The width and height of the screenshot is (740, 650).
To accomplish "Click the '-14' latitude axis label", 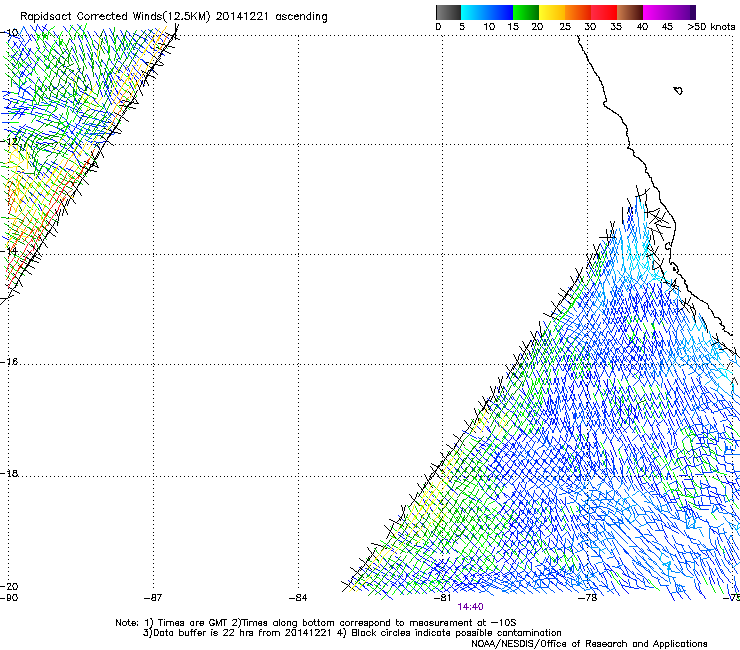I will 9,251.
